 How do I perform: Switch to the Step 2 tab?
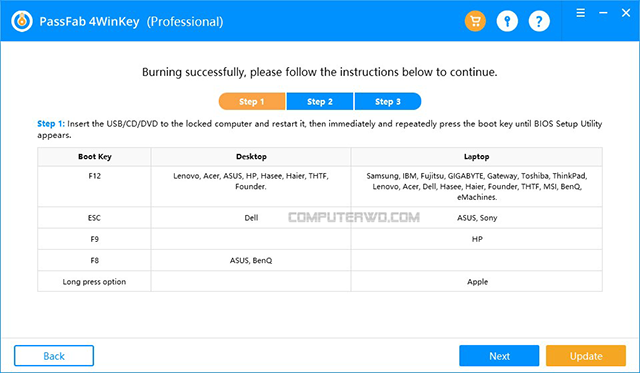tap(320, 102)
